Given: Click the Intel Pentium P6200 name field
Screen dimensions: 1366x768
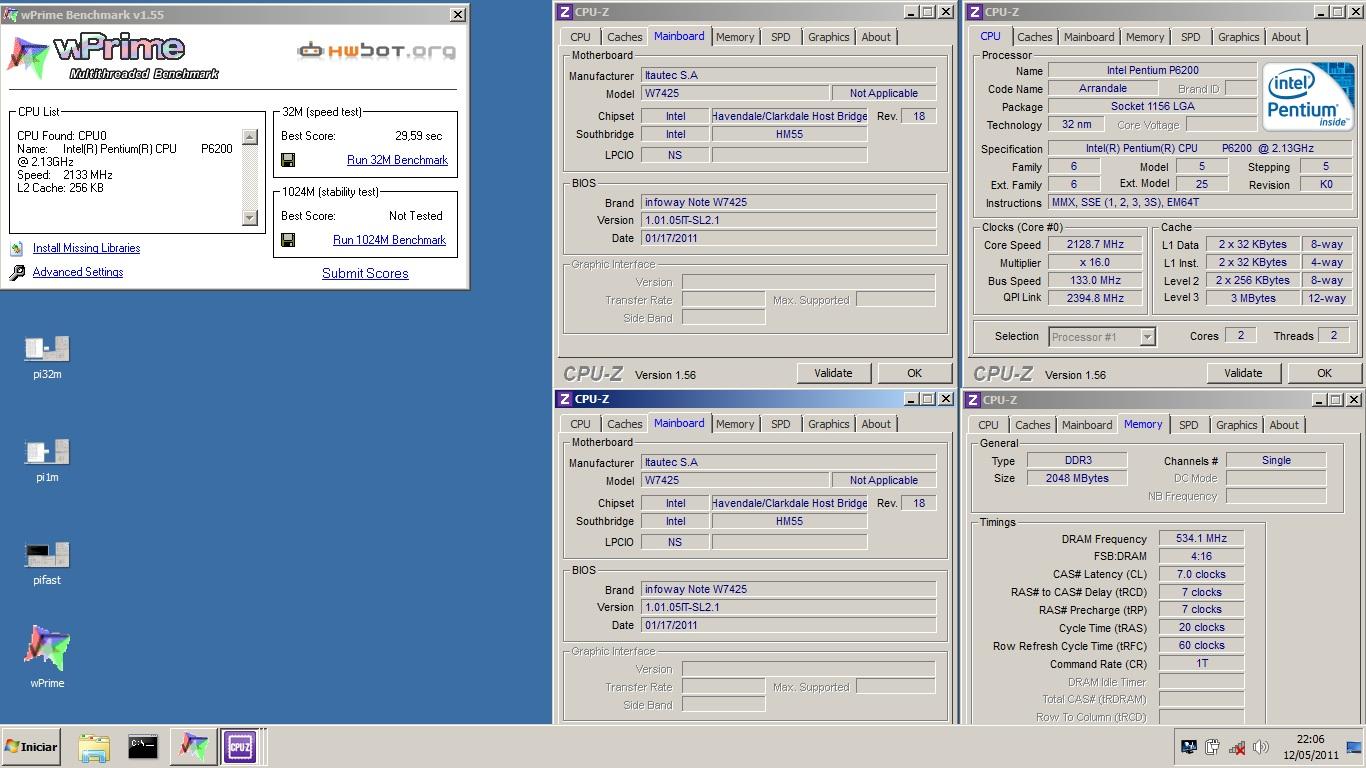Looking at the screenshot, I should 1152,71.
